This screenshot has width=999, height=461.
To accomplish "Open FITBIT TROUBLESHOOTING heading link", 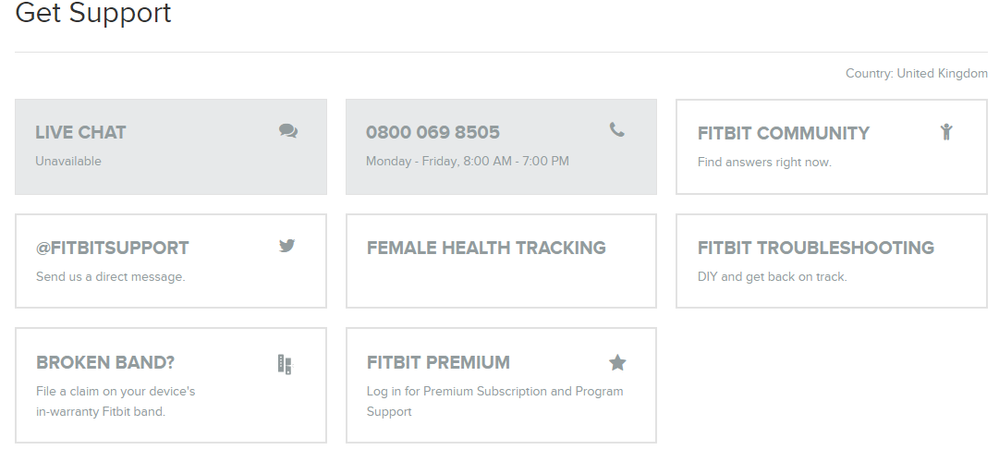I will [815, 248].
